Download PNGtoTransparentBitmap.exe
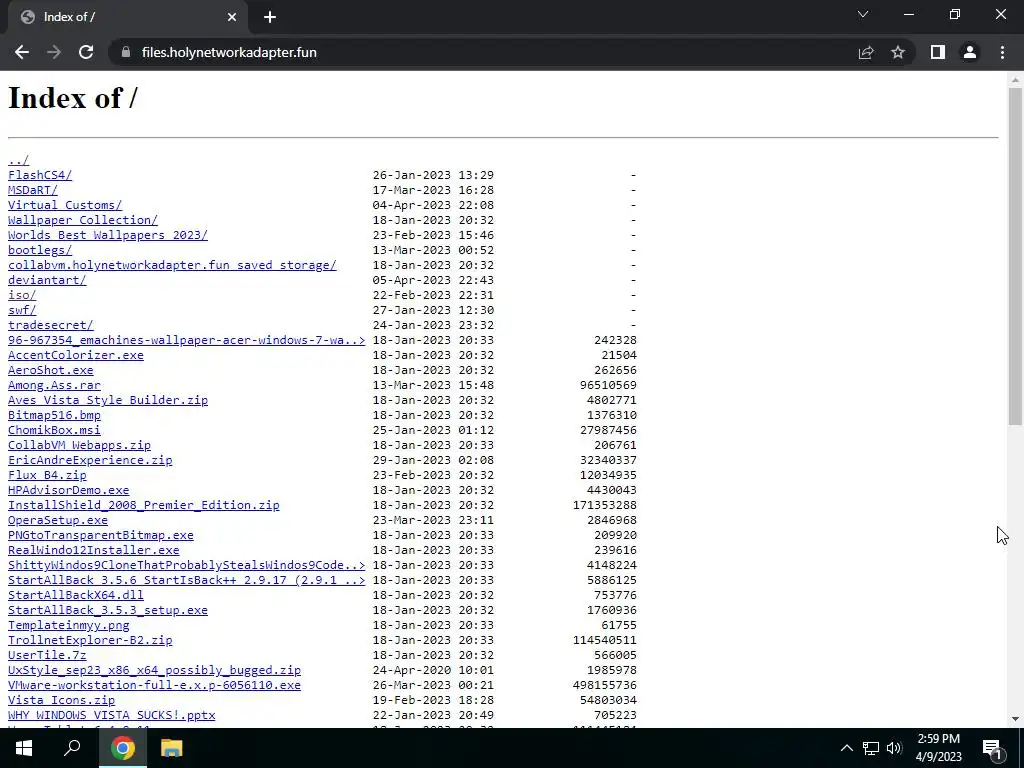 point(101,536)
